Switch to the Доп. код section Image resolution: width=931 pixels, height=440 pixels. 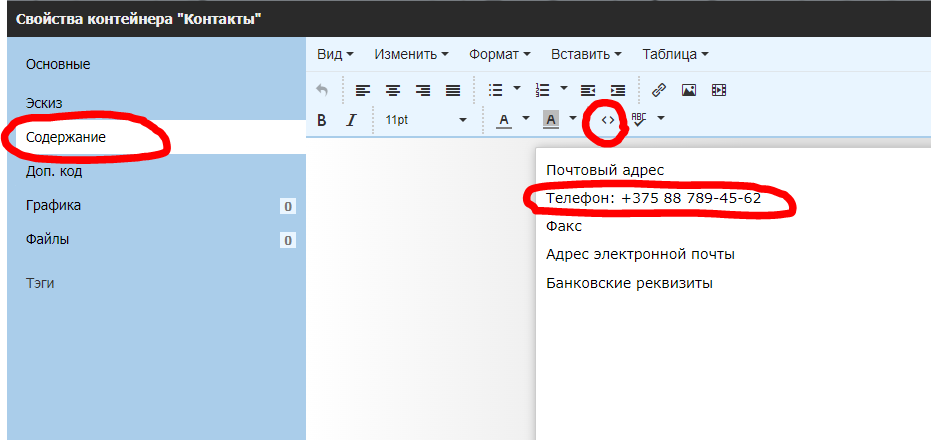tap(54, 171)
